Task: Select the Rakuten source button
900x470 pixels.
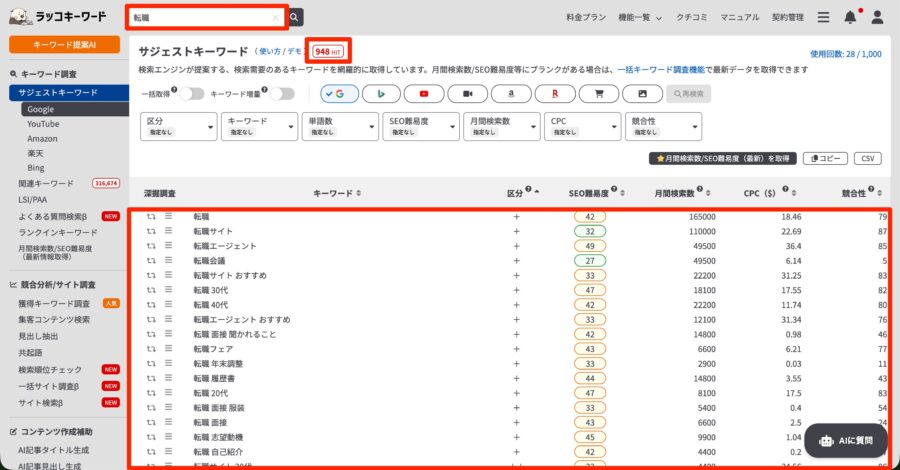Action: click(x=555, y=94)
